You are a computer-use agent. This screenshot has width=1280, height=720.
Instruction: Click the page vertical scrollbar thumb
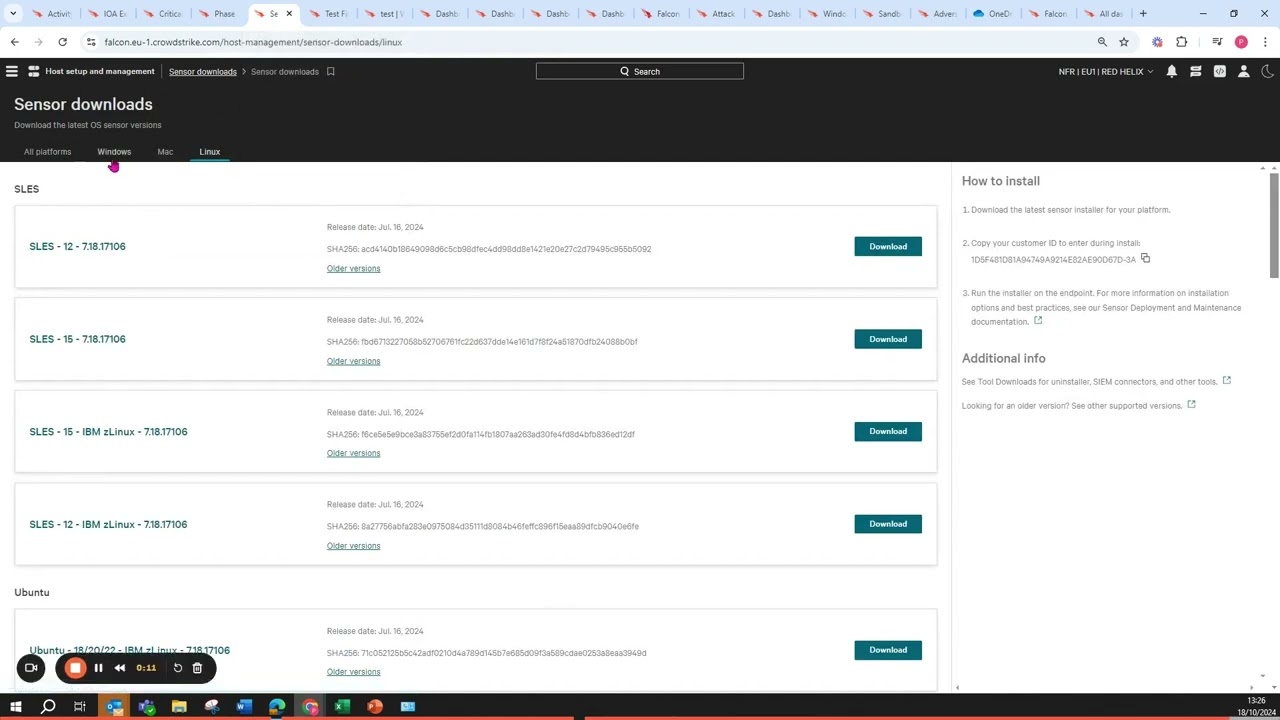pos(1273,226)
